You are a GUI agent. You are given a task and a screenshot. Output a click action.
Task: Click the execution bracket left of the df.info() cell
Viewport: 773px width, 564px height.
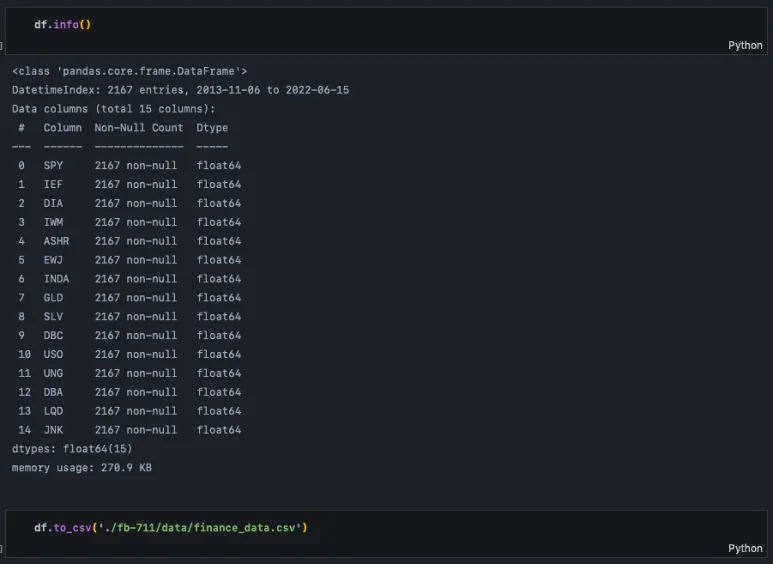3,46
